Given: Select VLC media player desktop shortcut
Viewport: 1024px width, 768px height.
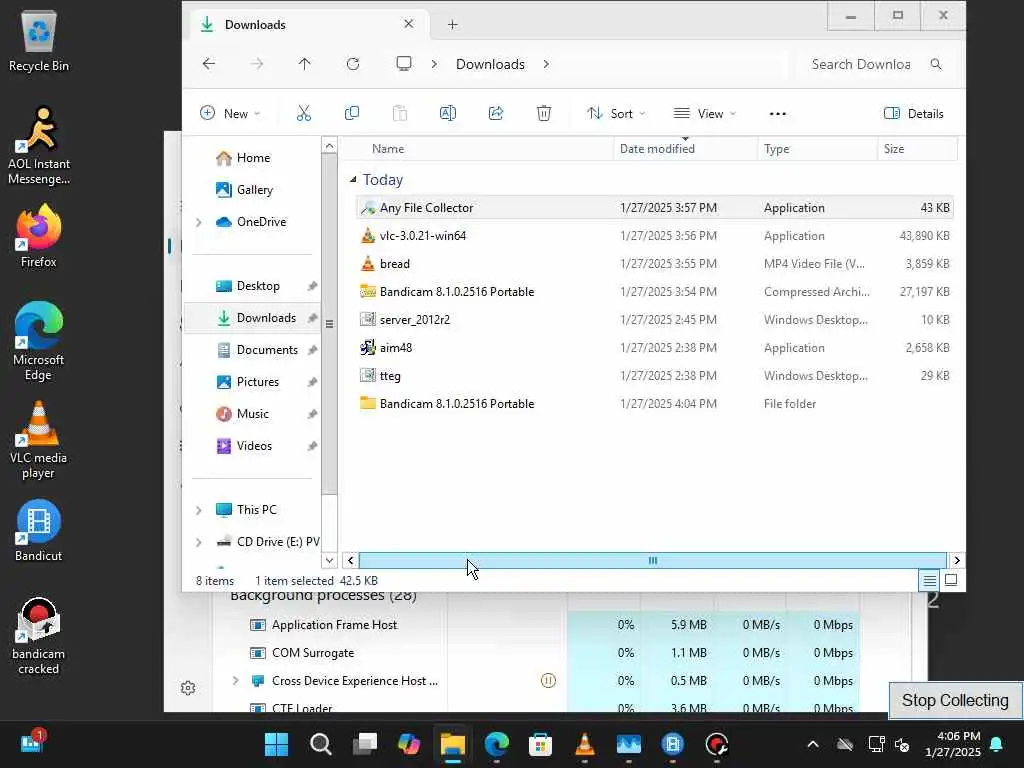Looking at the screenshot, I should (x=39, y=440).
